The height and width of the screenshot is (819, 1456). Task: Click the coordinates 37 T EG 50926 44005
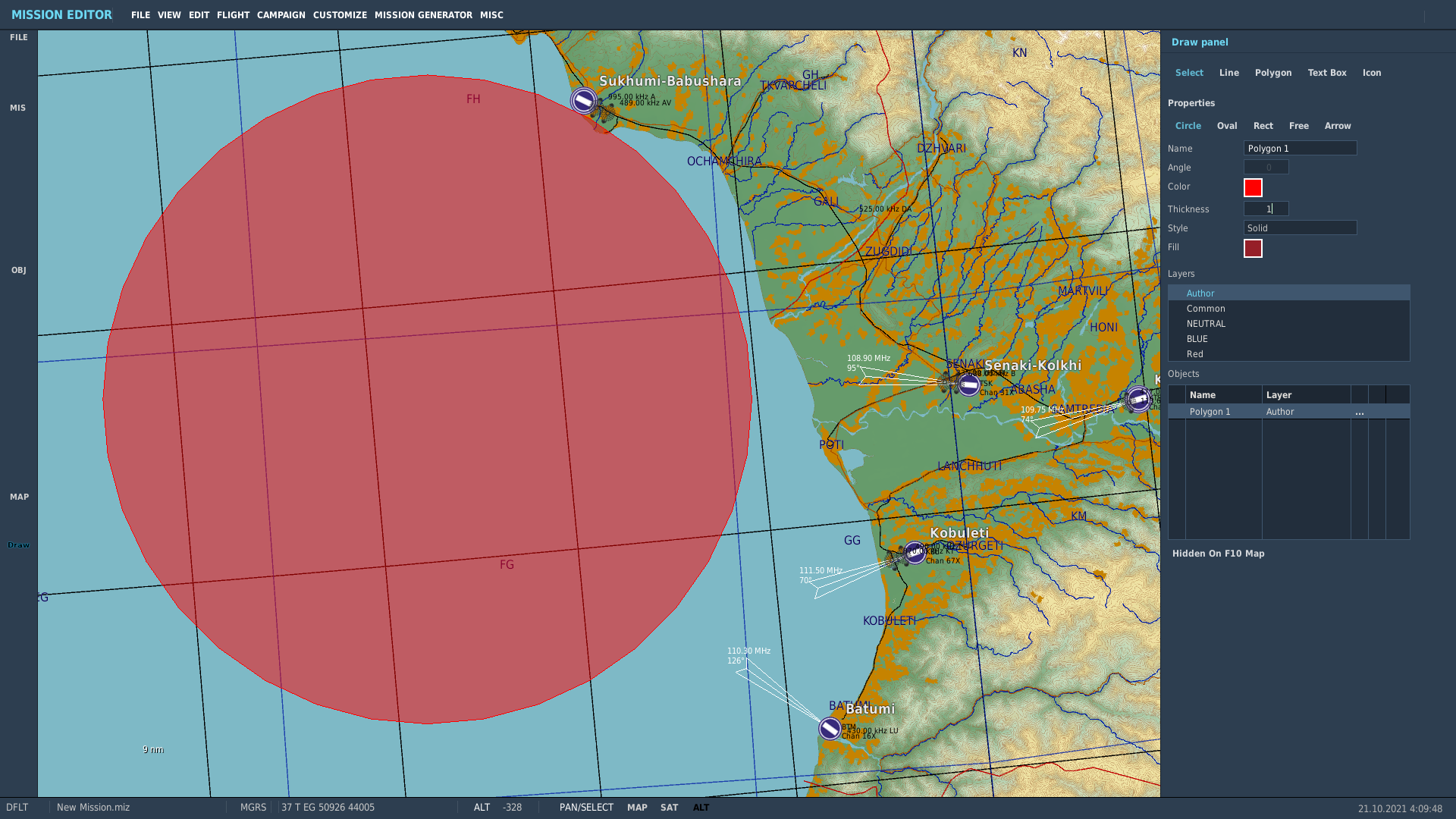[328, 808]
